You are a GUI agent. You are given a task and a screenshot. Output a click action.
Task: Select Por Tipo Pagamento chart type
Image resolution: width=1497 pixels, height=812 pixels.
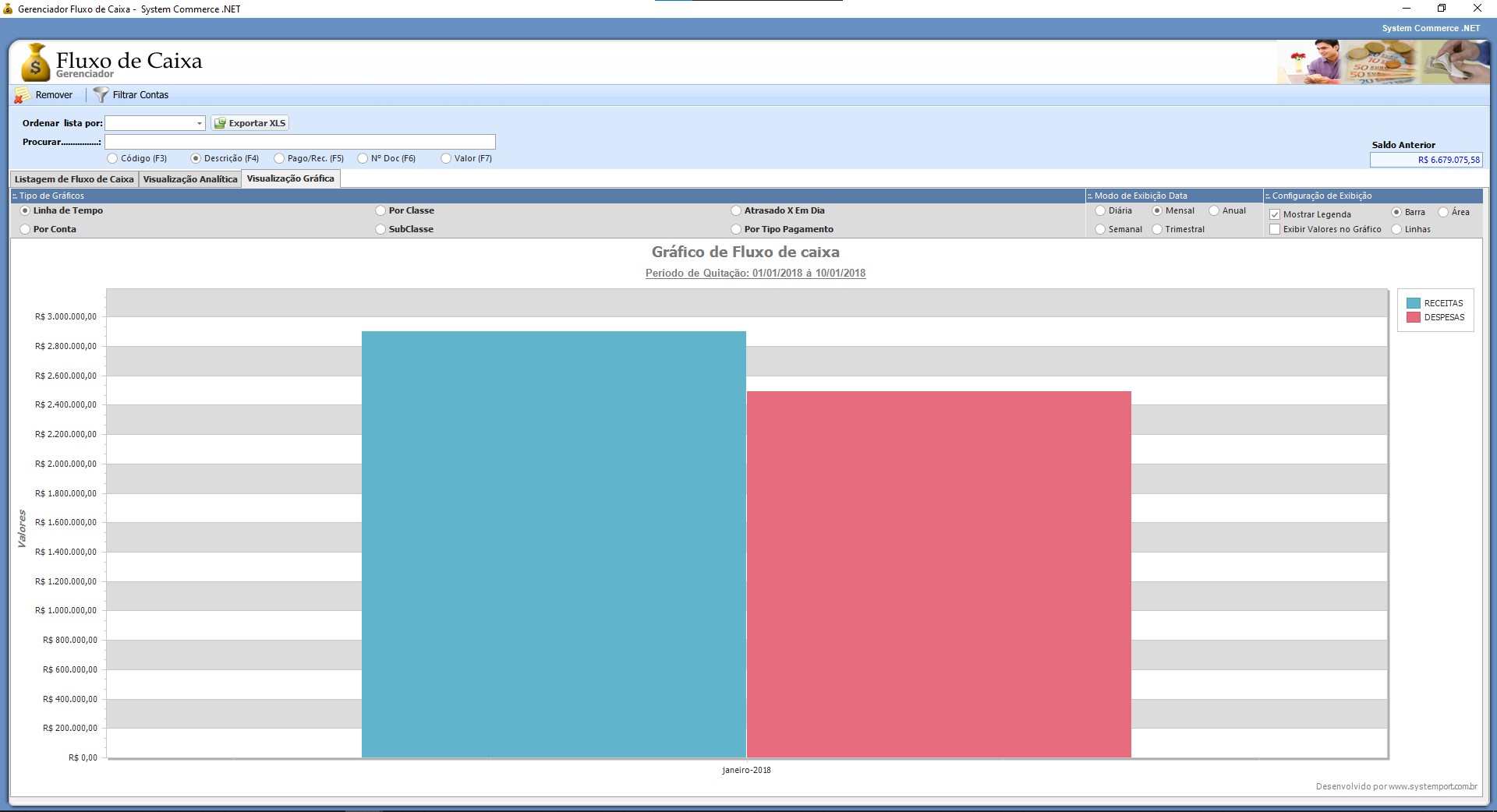coord(736,229)
